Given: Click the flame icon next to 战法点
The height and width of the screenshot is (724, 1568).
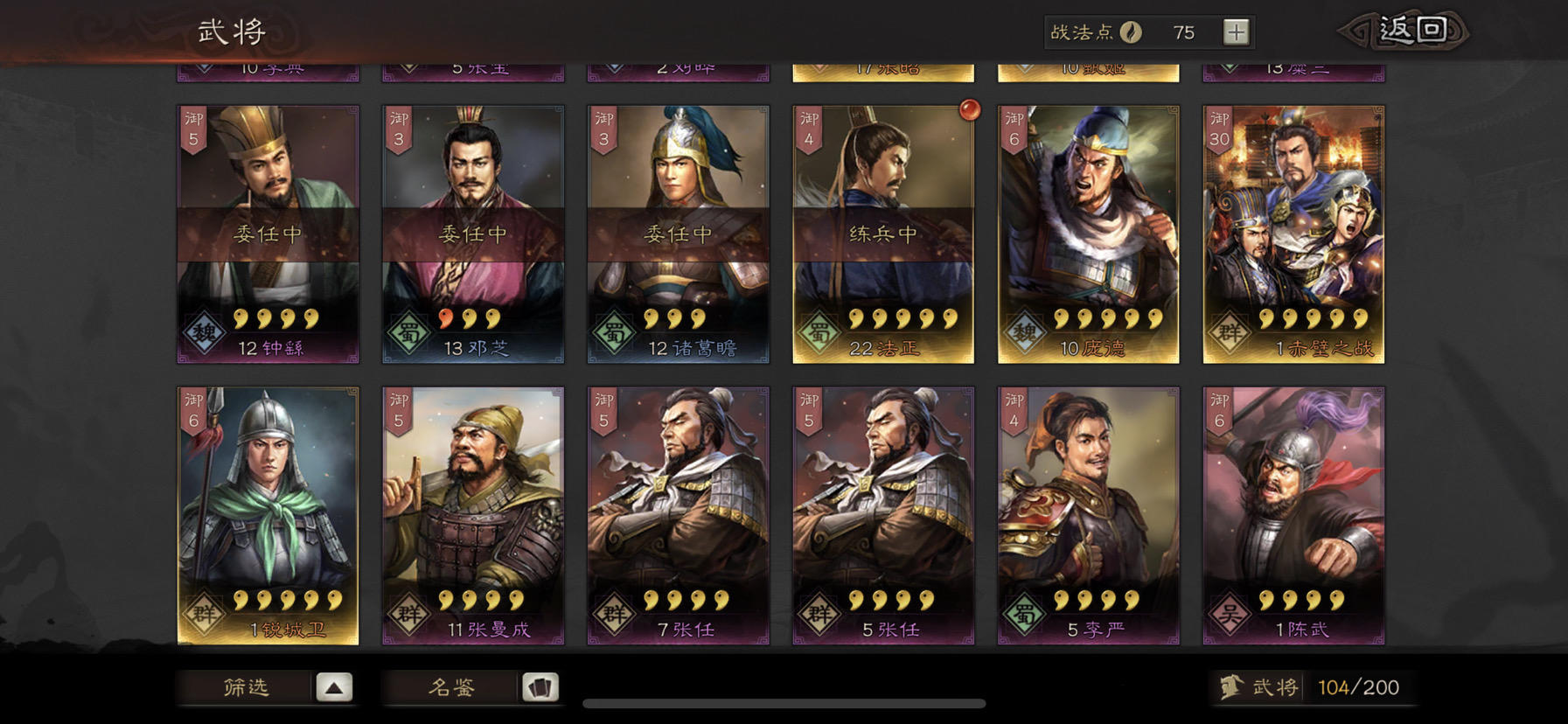Looking at the screenshot, I should tap(1131, 32).
